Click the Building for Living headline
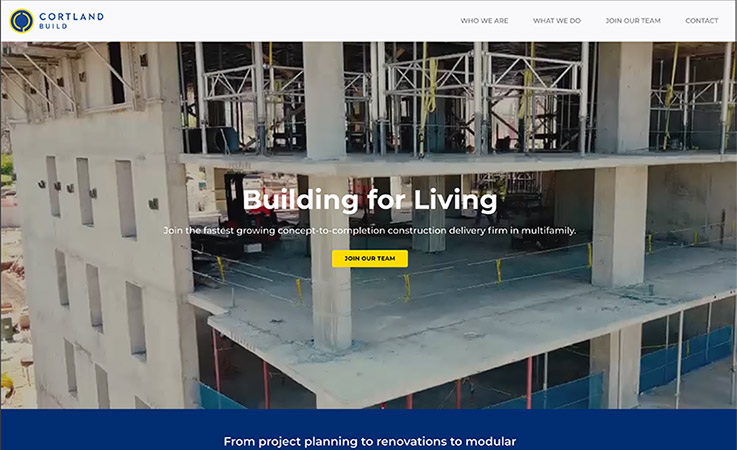 (x=370, y=200)
